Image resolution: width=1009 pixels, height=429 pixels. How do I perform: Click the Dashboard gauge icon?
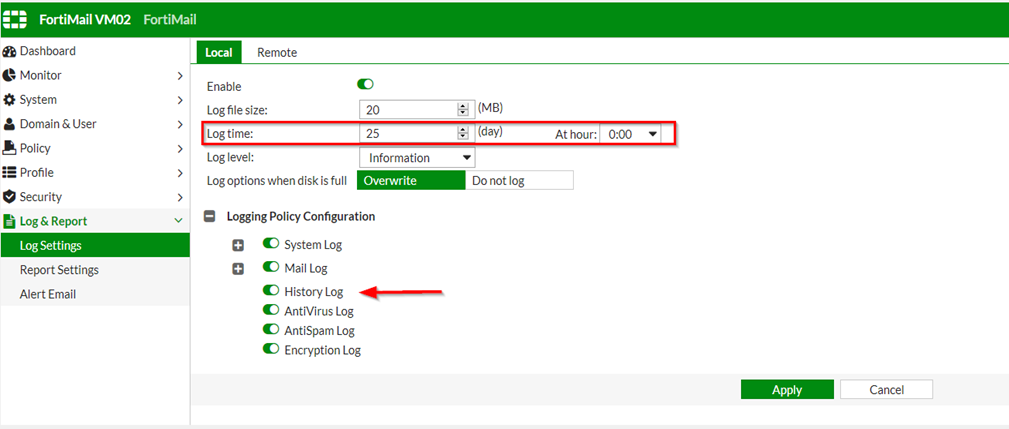click(9, 51)
